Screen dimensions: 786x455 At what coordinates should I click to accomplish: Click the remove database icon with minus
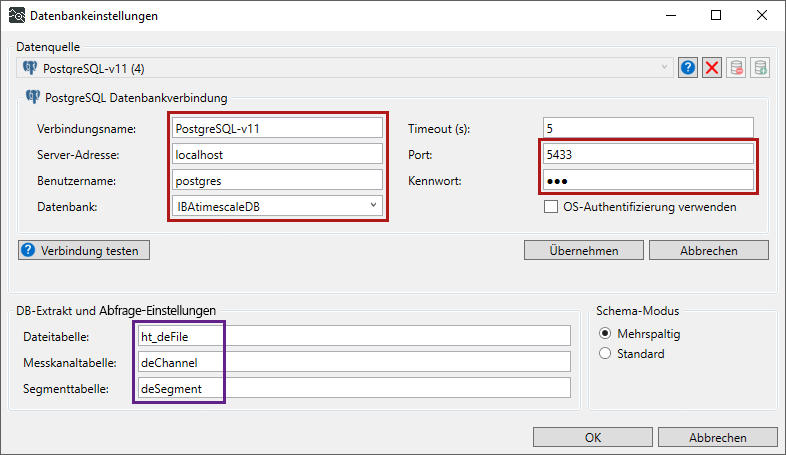(737, 68)
